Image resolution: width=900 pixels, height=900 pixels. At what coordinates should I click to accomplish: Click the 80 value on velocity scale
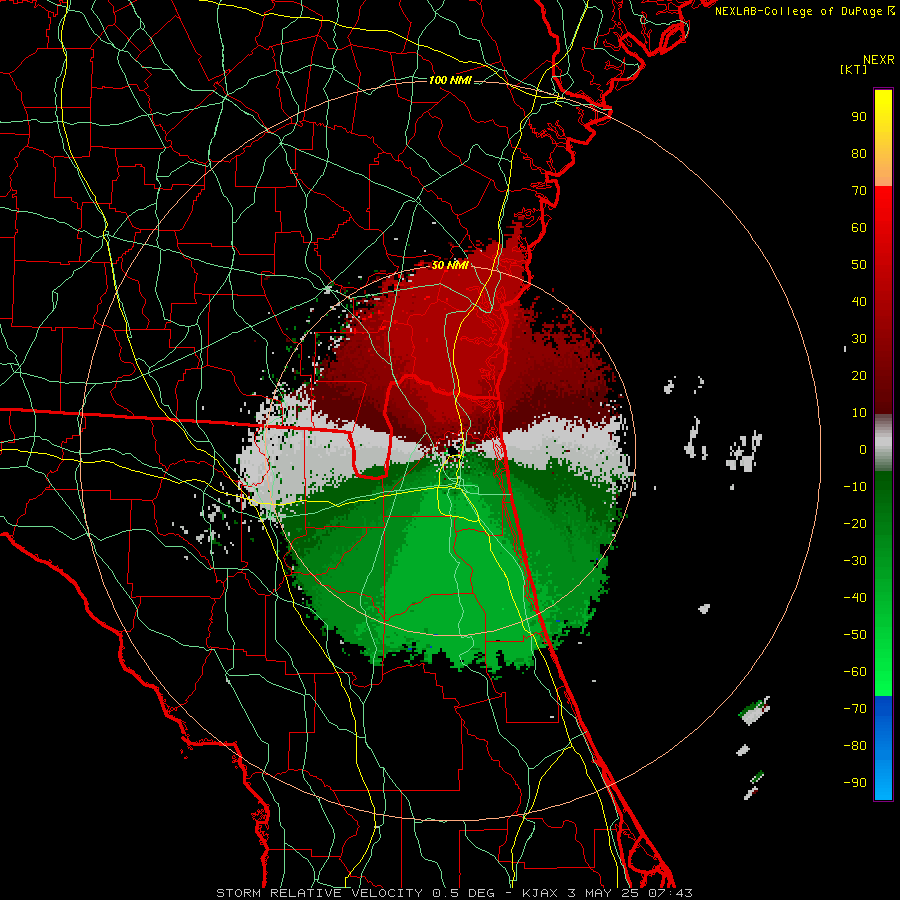(x=859, y=154)
